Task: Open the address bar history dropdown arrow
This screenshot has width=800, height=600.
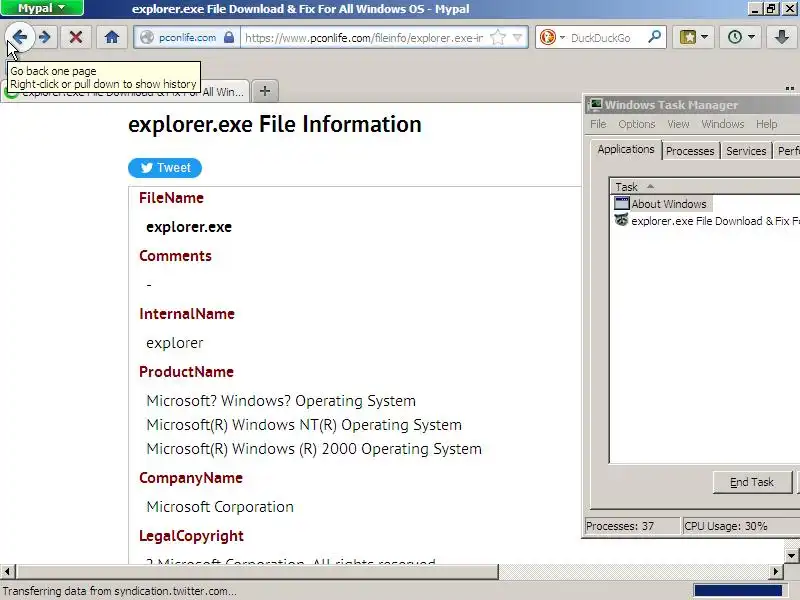Action: click(x=517, y=37)
